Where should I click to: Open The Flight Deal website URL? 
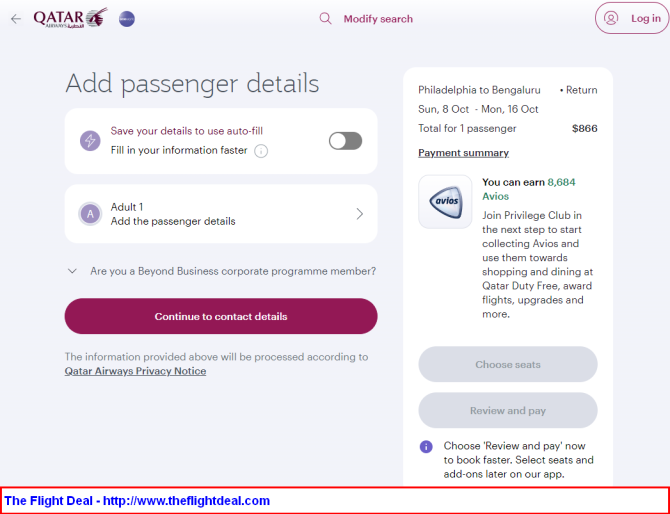(x=186, y=501)
